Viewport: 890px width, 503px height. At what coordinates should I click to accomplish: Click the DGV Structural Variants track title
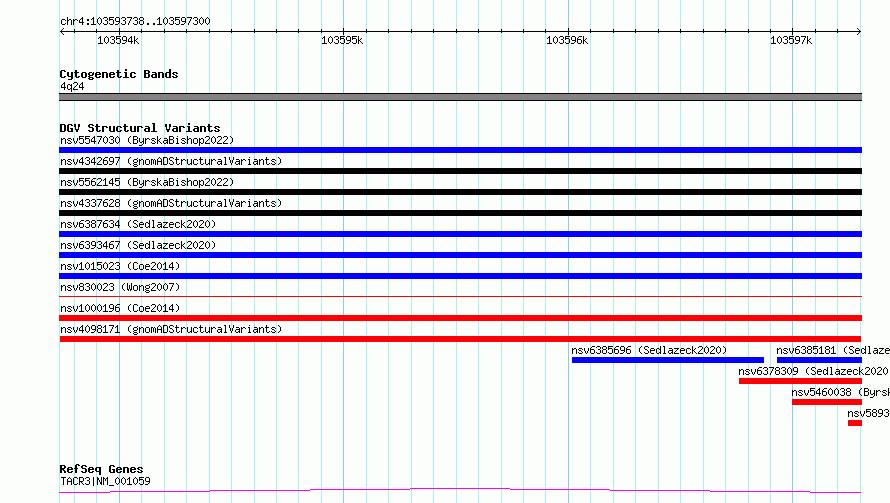(140, 128)
